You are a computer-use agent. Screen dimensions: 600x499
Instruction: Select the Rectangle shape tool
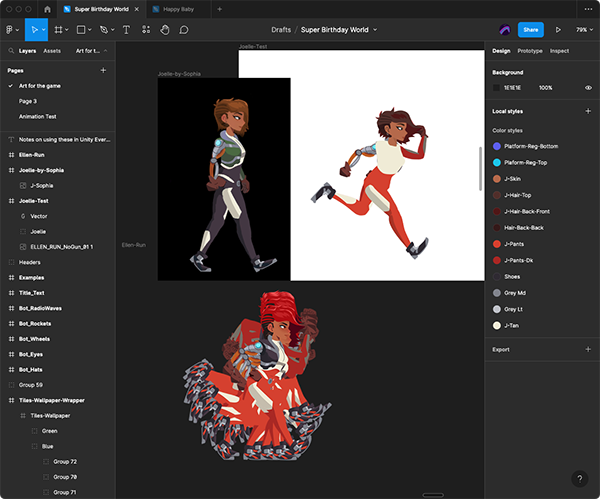pos(81,30)
